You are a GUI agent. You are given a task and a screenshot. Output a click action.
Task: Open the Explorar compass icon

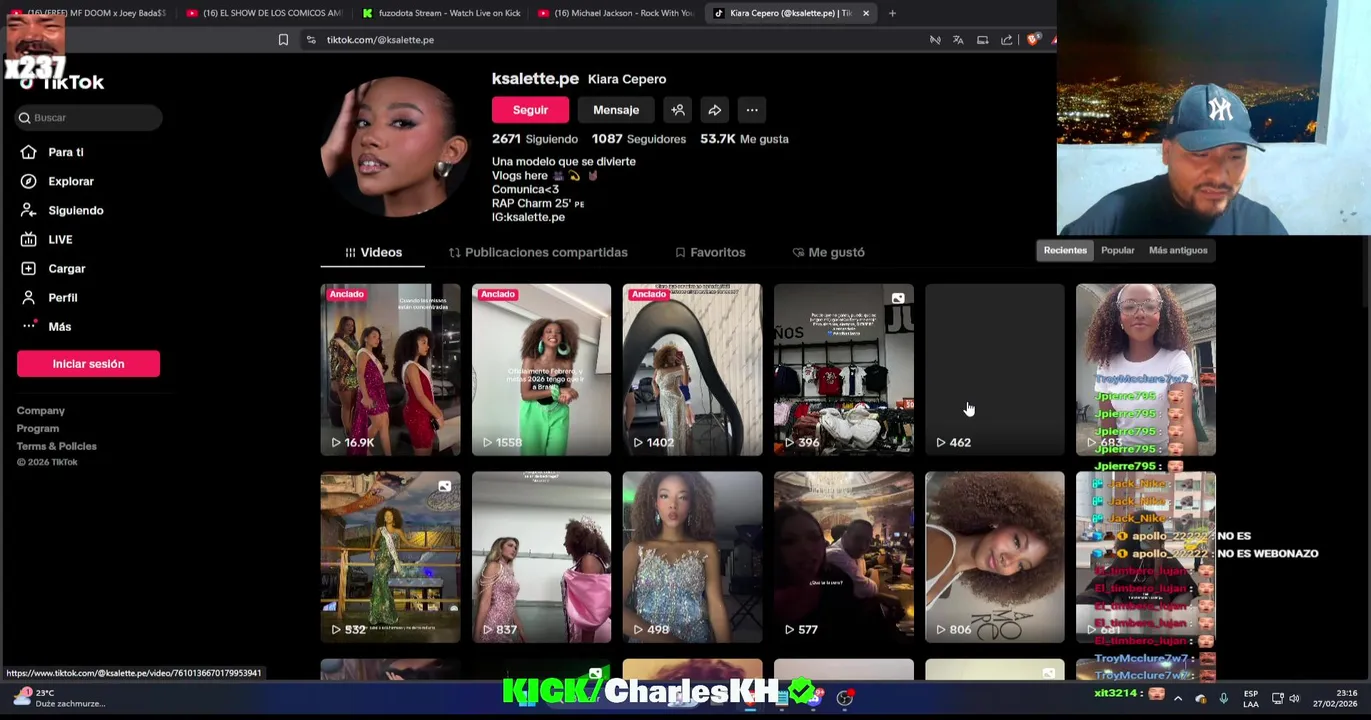29,181
